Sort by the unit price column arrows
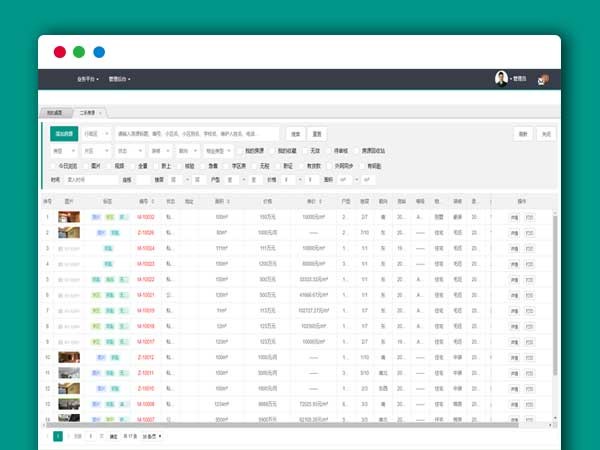Viewport: 600px width, 450px height. (x=319, y=201)
